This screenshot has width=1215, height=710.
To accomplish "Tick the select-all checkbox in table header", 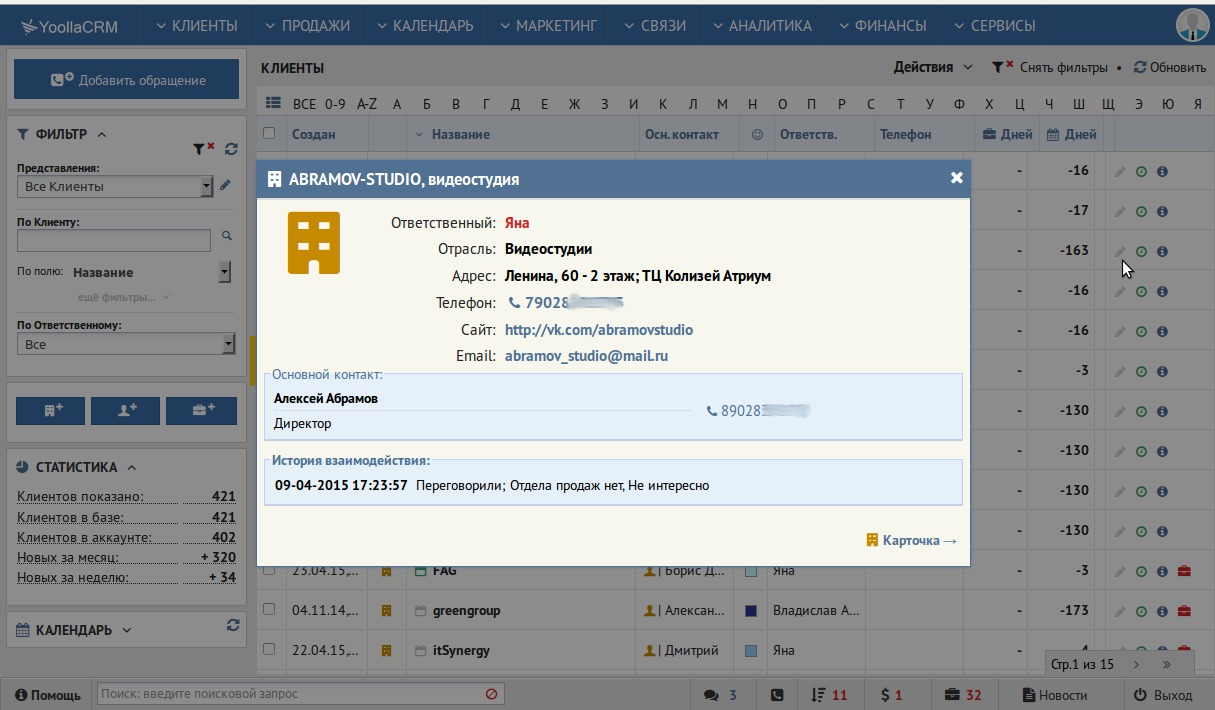I will click(x=269, y=133).
